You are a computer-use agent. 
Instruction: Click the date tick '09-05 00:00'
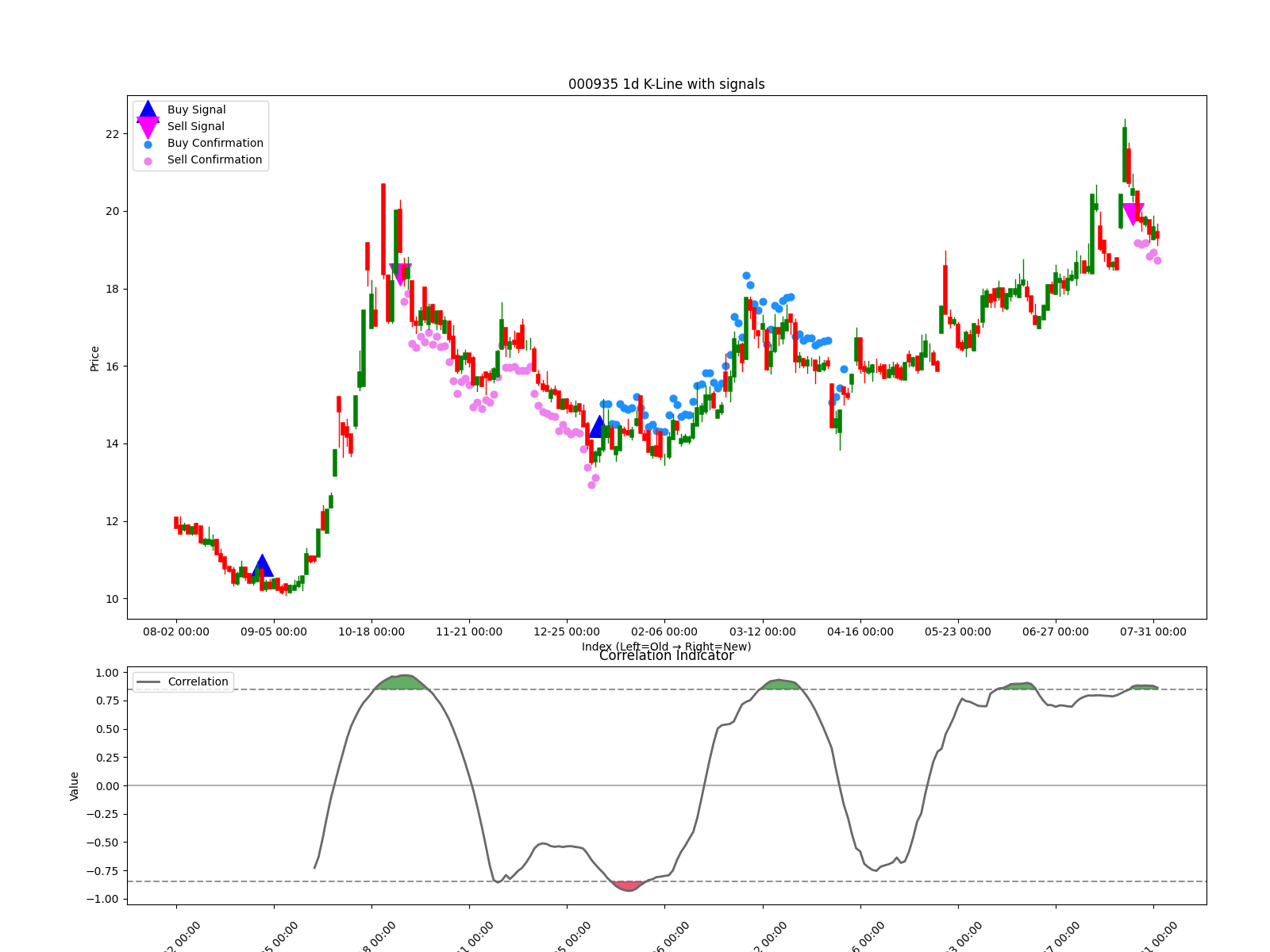pyautogui.click(x=274, y=632)
